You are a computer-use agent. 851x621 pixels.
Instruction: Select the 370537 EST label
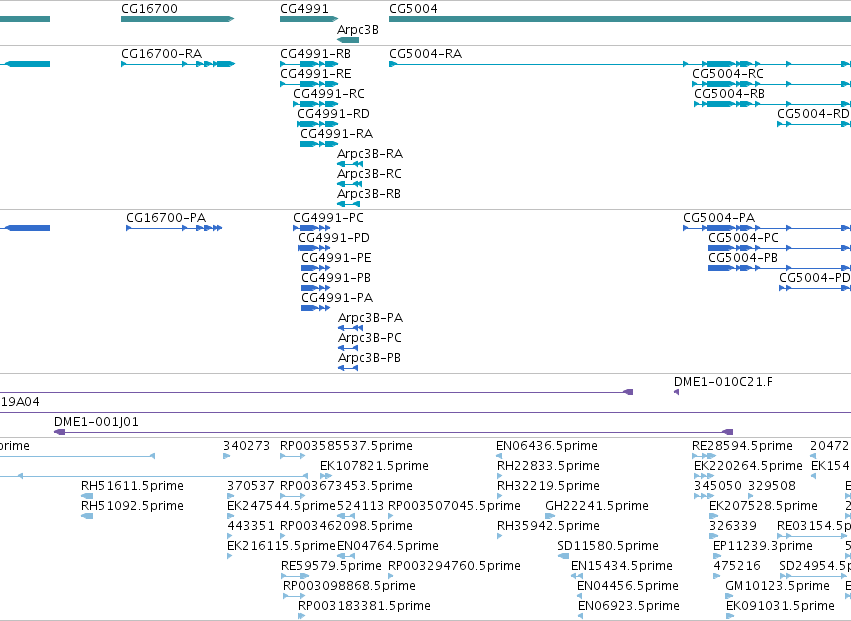(250, 486)
